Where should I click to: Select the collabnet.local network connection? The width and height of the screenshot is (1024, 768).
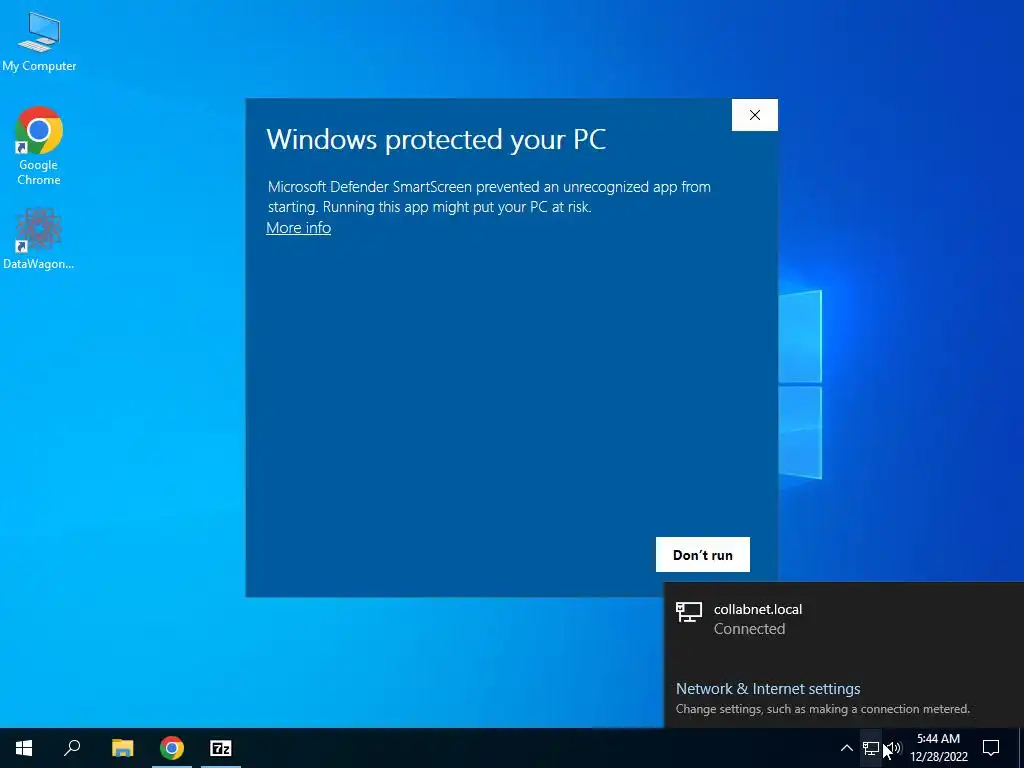tap(844, 619)
